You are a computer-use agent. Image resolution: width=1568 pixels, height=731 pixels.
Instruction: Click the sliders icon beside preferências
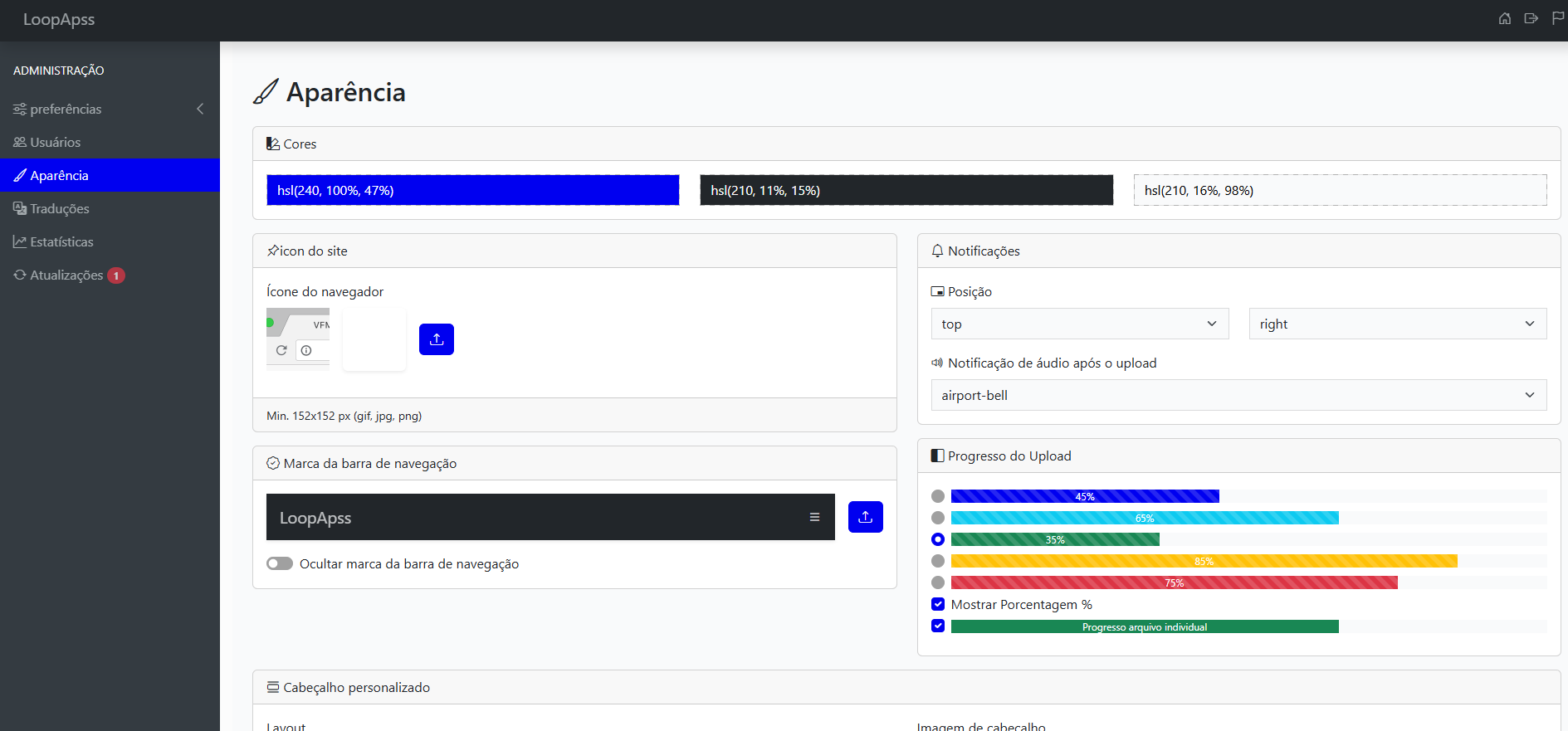pos(20,109)
